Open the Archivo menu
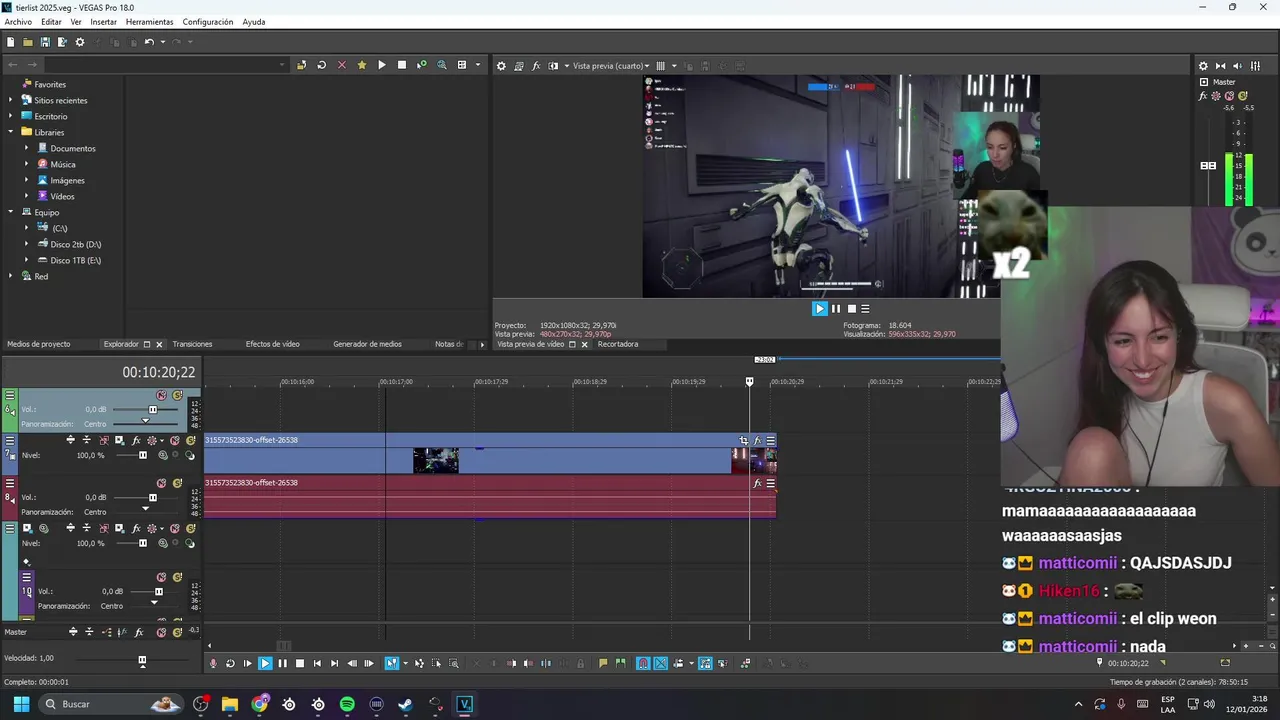This screenshot has width=1280, height=720. pyautogui.click(x=18, y=22)
